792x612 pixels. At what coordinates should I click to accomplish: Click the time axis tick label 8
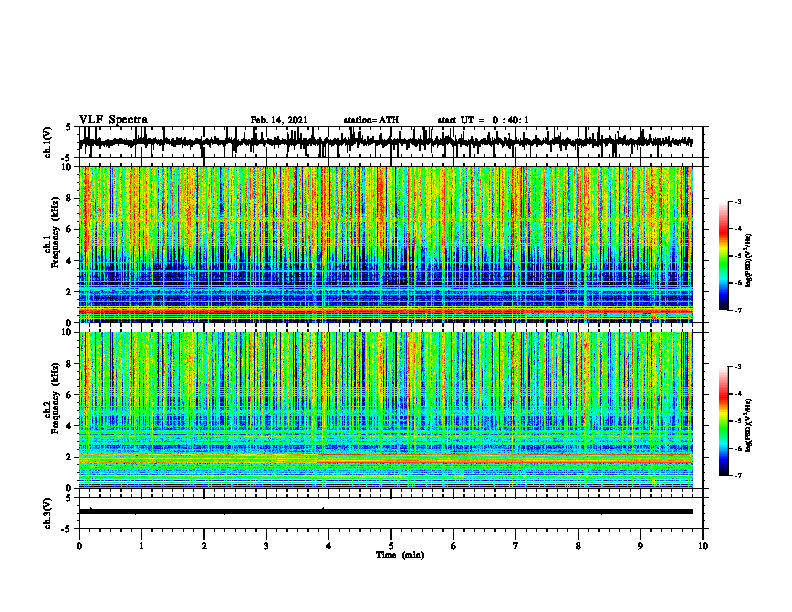(x=578, y=546)
